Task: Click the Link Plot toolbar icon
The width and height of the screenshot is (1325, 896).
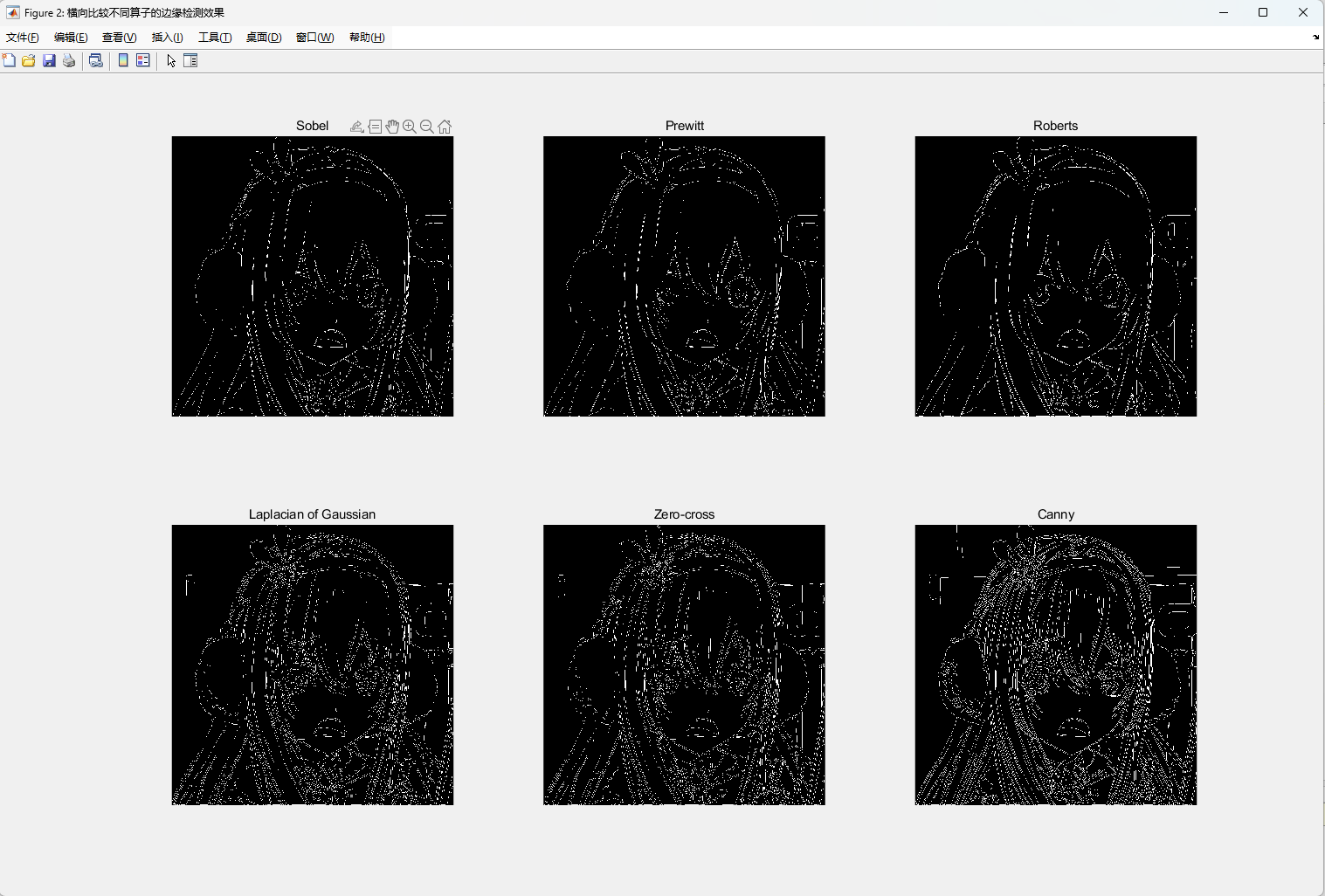Action: tap(96, 60)
